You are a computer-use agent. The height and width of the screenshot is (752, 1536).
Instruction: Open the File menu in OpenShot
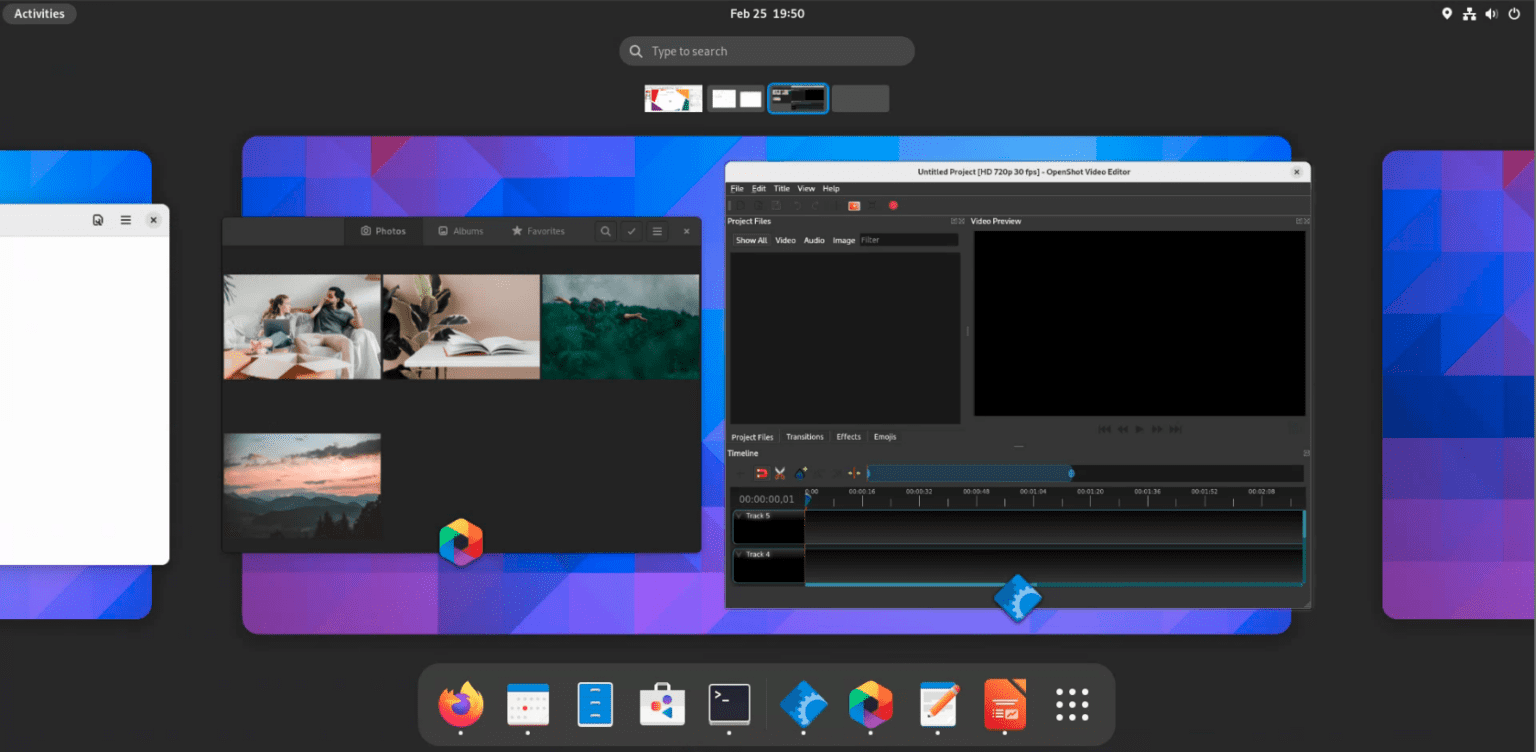pyautogui.click(x=737, y=188)
